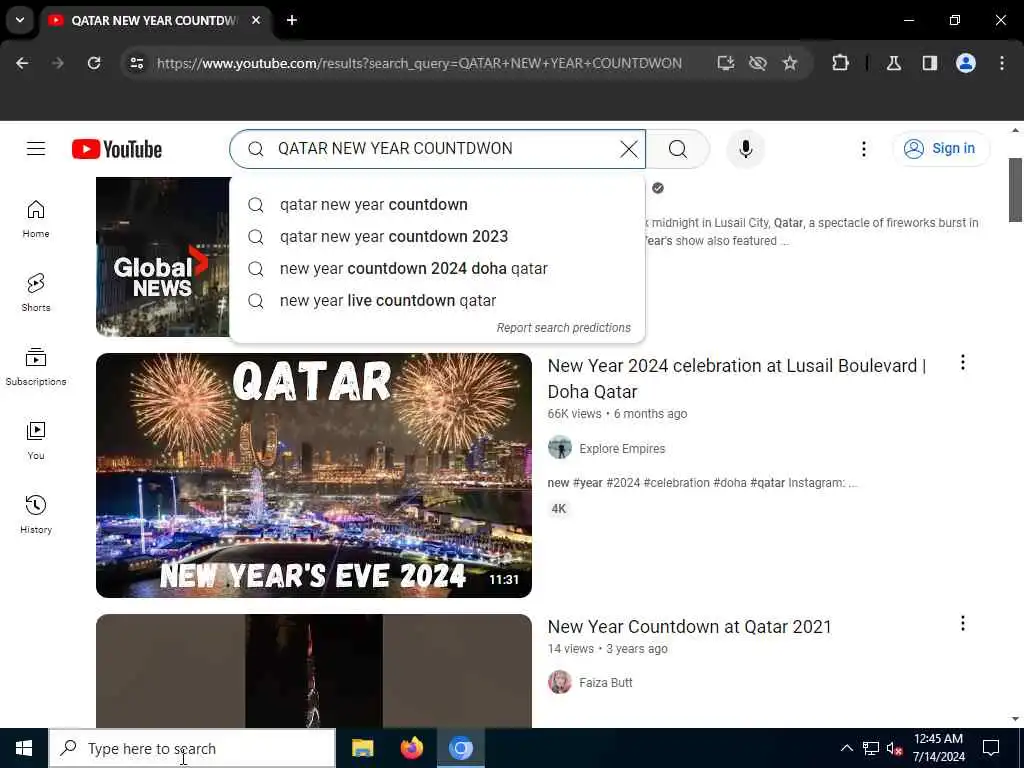Click the crossed-eye tracking protection icon
The image size is (1024, 768).
click(758, 63)
